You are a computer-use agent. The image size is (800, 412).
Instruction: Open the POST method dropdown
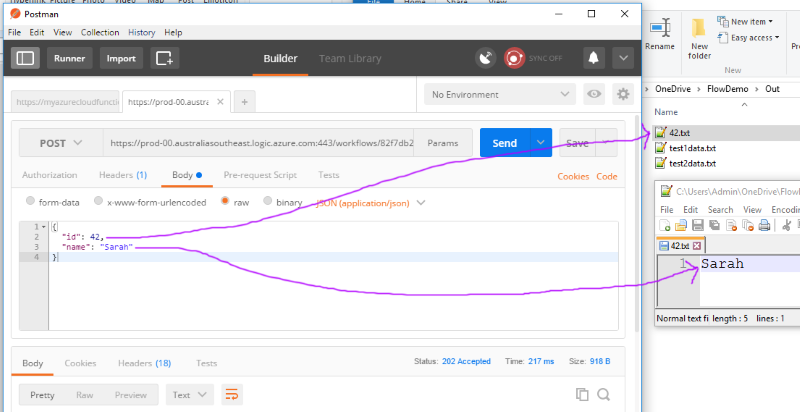pos(61,143)
